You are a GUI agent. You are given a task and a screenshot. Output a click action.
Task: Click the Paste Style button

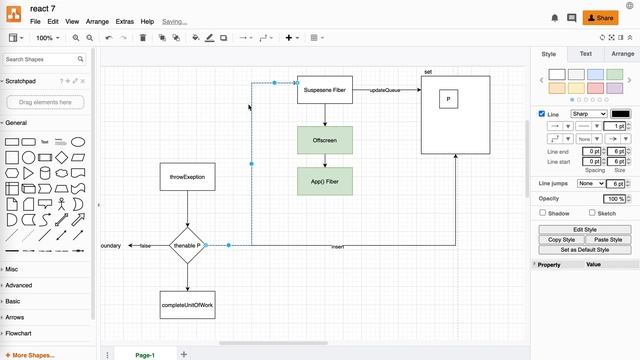(608, 240)
